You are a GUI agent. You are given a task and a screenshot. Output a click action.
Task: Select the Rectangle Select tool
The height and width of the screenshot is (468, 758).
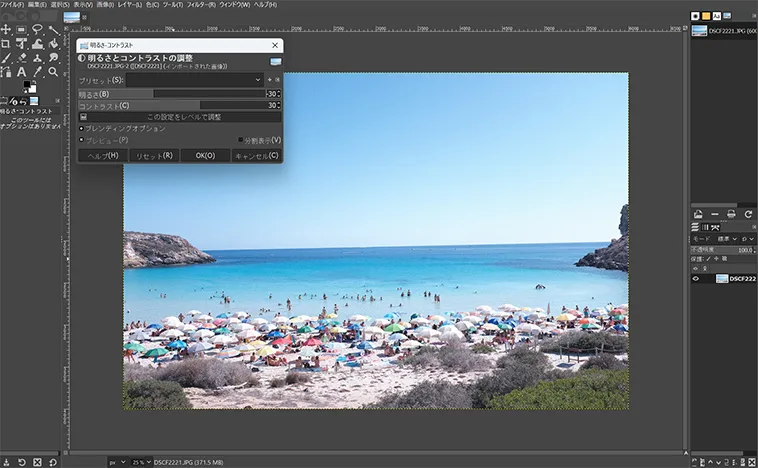[22, 31]
